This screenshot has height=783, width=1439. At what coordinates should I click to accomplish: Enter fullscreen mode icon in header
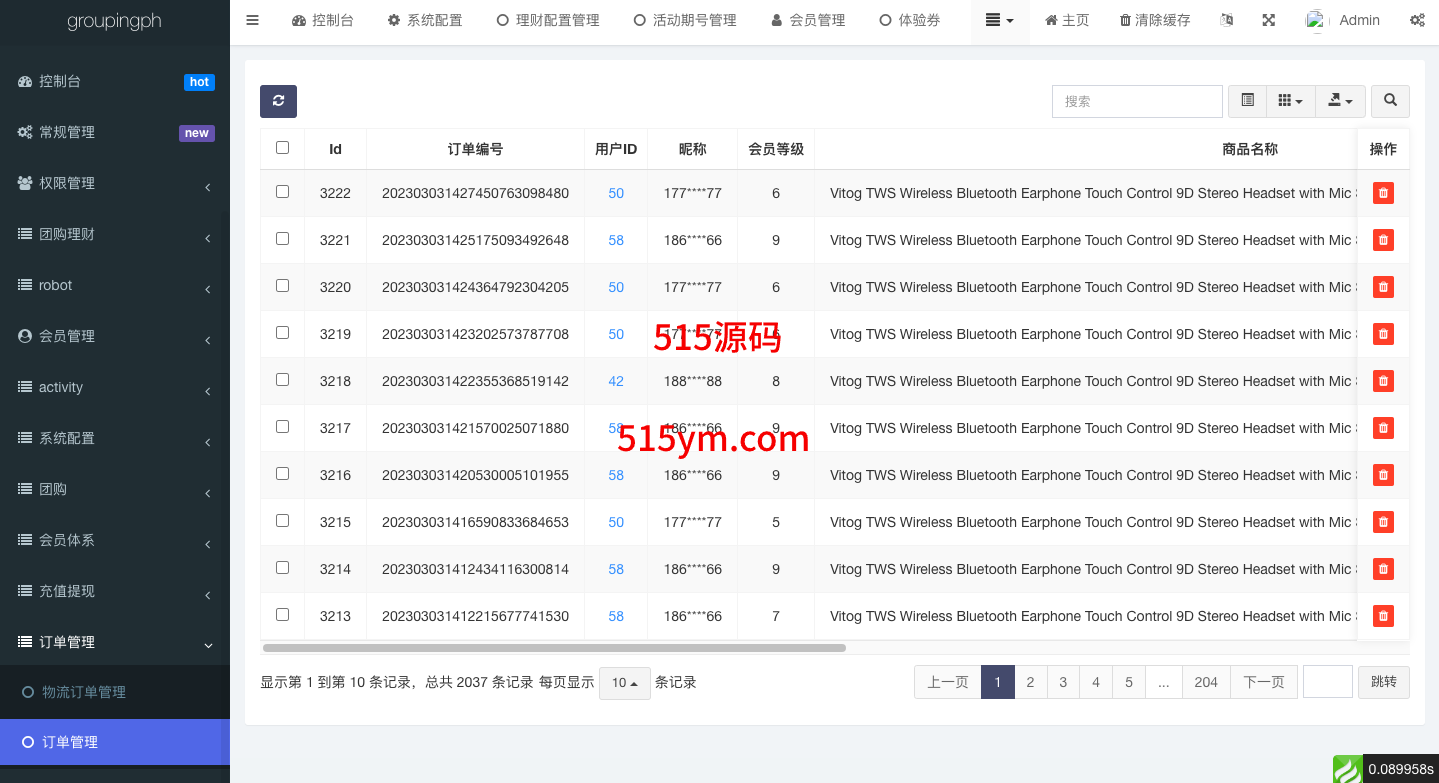tap(1268, 20)
